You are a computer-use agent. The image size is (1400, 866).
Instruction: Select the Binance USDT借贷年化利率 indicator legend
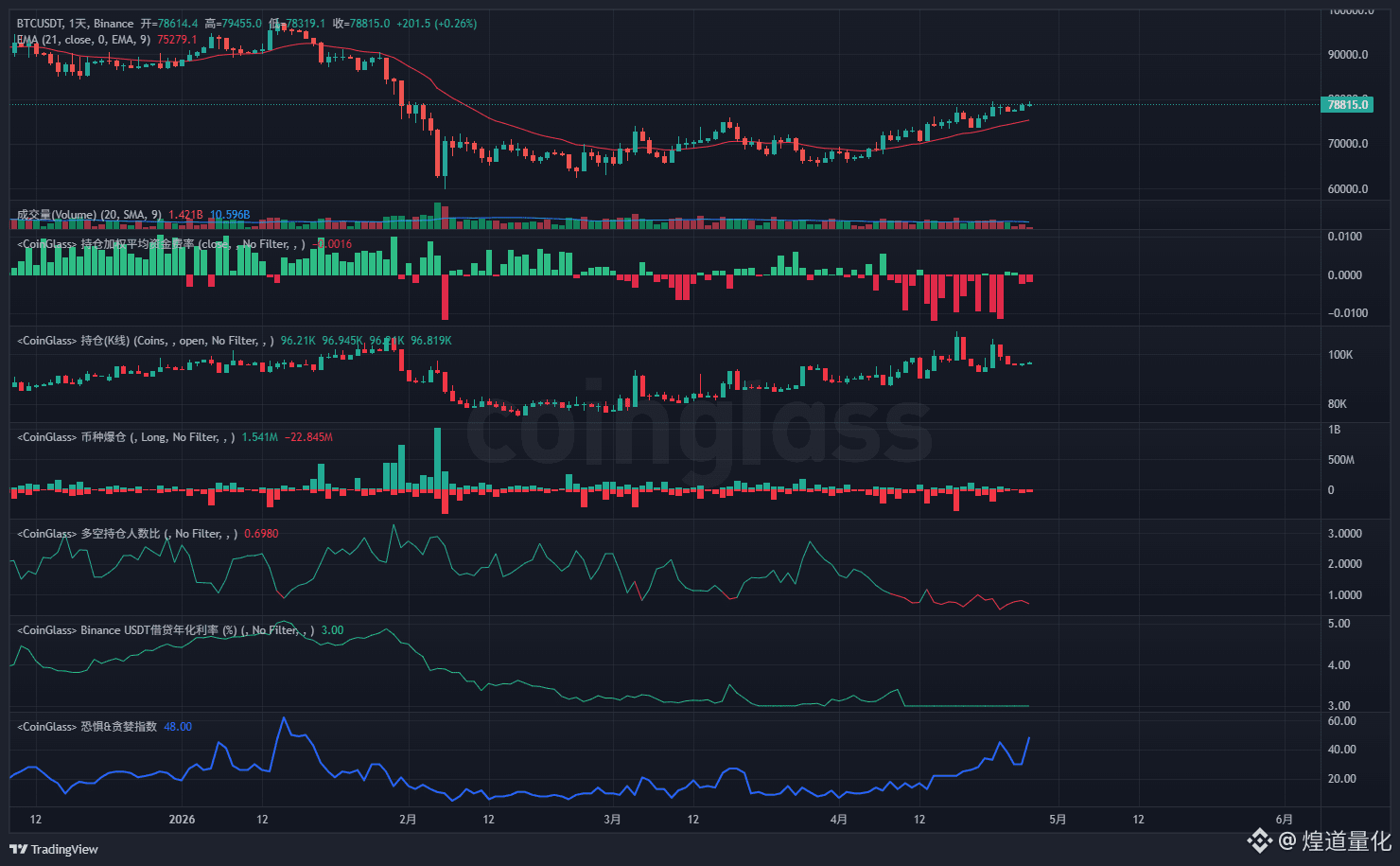[x=166, y=630]
